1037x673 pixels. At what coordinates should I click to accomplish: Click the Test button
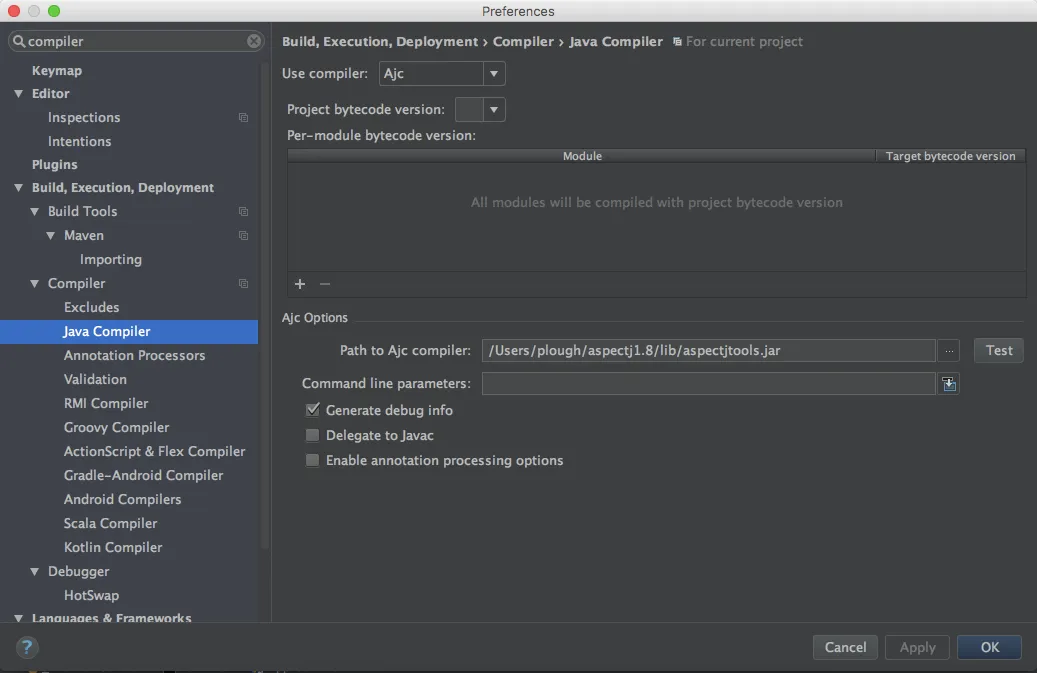coord(999,350)
